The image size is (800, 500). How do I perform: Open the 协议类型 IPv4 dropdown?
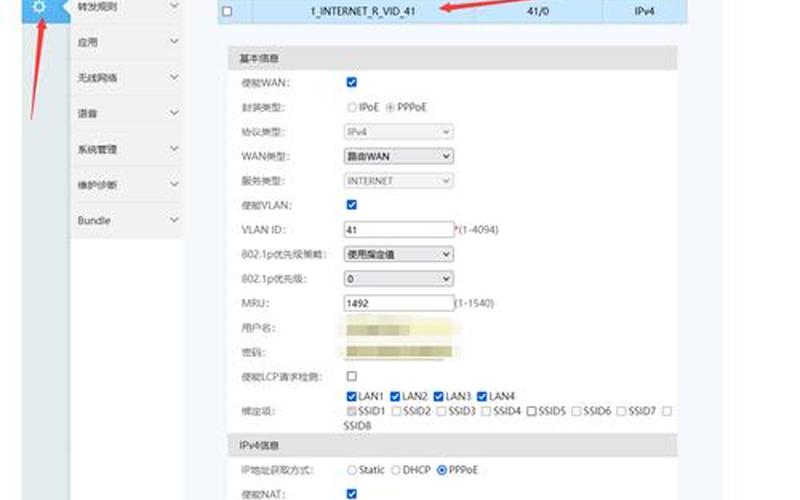398,132
